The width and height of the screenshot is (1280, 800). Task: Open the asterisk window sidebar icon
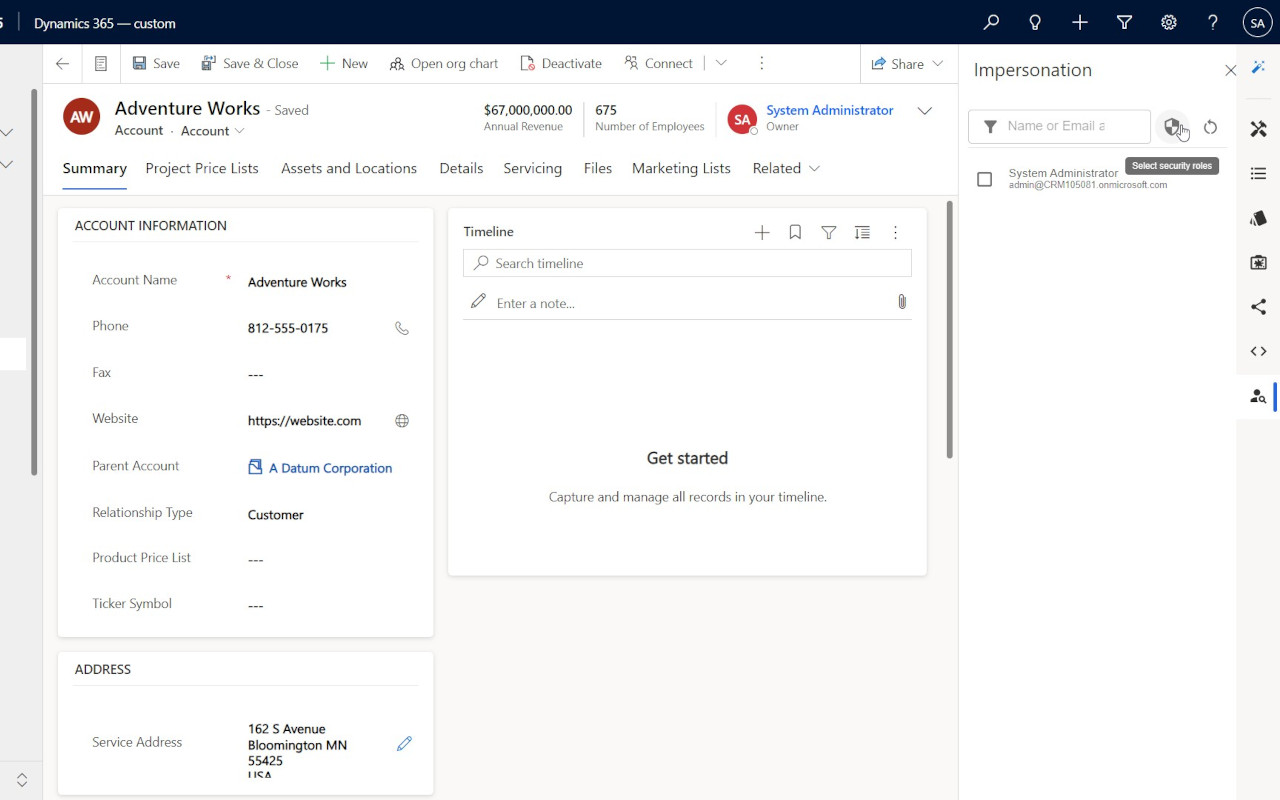[1258, 263]
